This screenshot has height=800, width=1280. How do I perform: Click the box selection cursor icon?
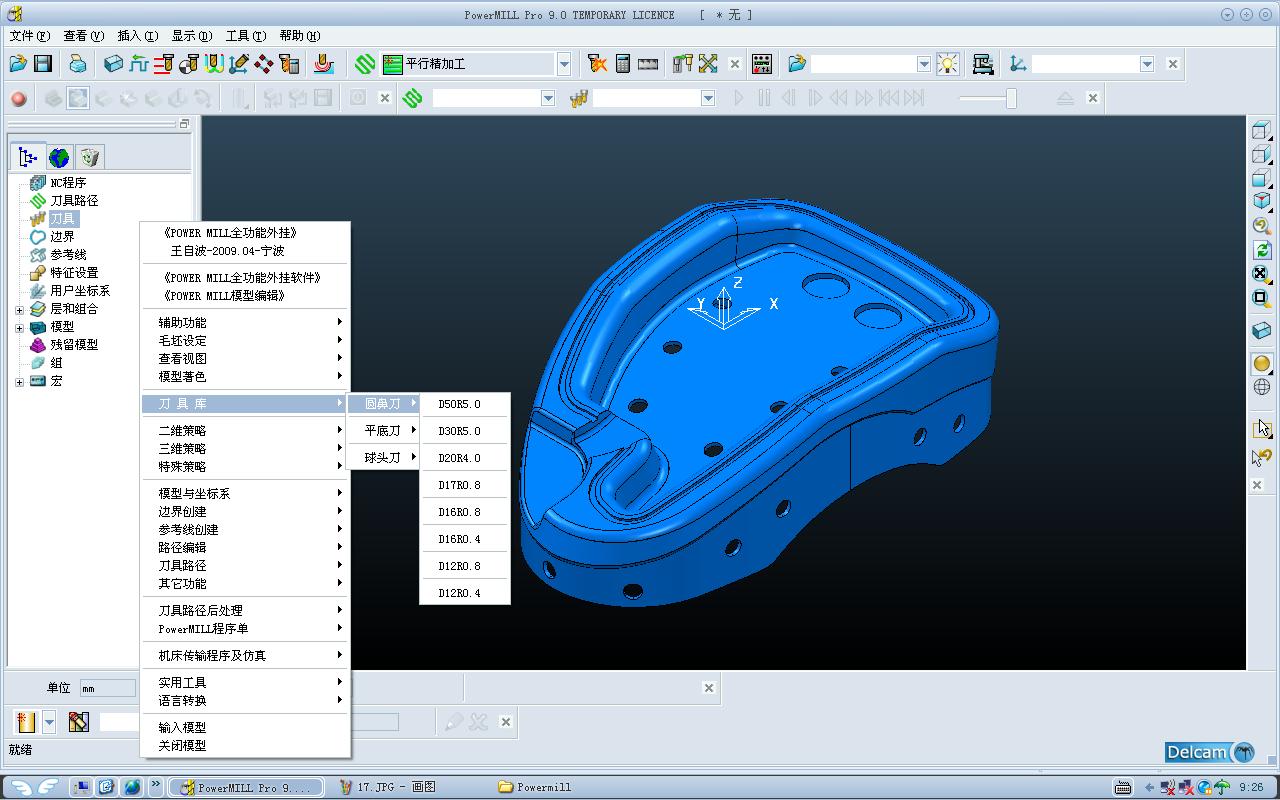click(1261, 429)
